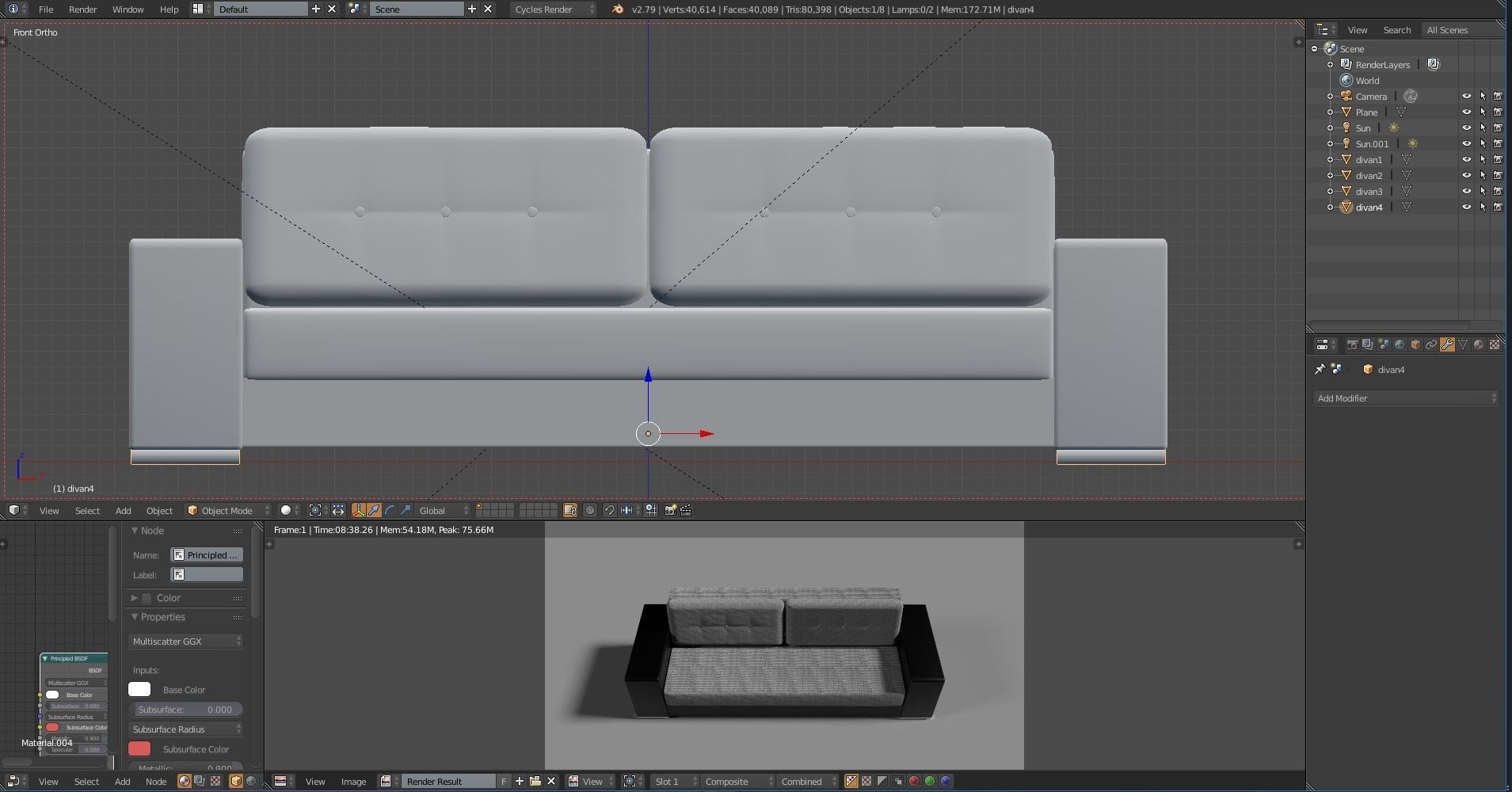Open the Image menu in image editor
Image resolution: width=1512 pixels, height=792 pixels.
353,782
